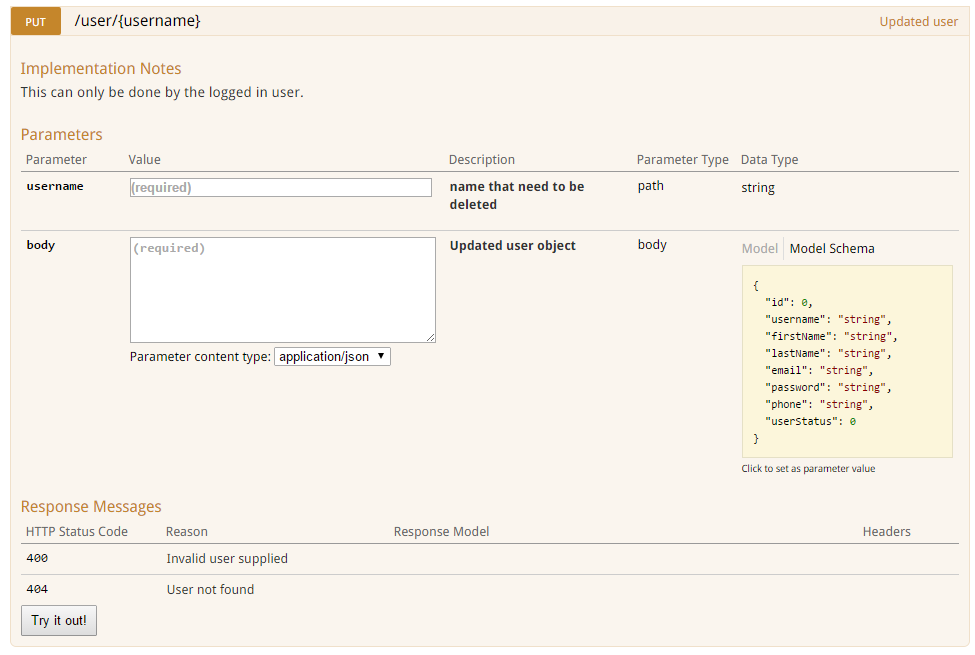Click the 404 HTTP status code

pyautogui.click(x=37, y=589)
